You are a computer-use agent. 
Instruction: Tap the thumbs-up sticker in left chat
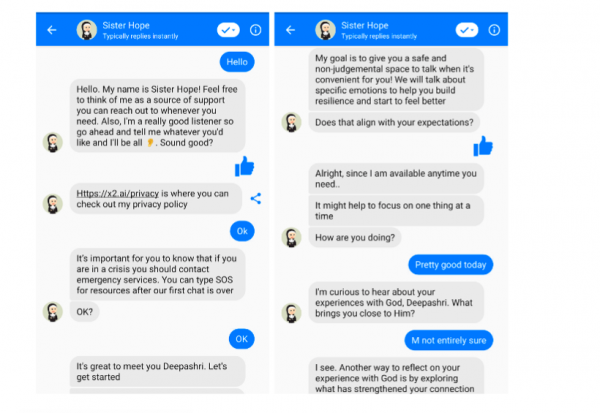pyautogui.click(x=244, y=166)
